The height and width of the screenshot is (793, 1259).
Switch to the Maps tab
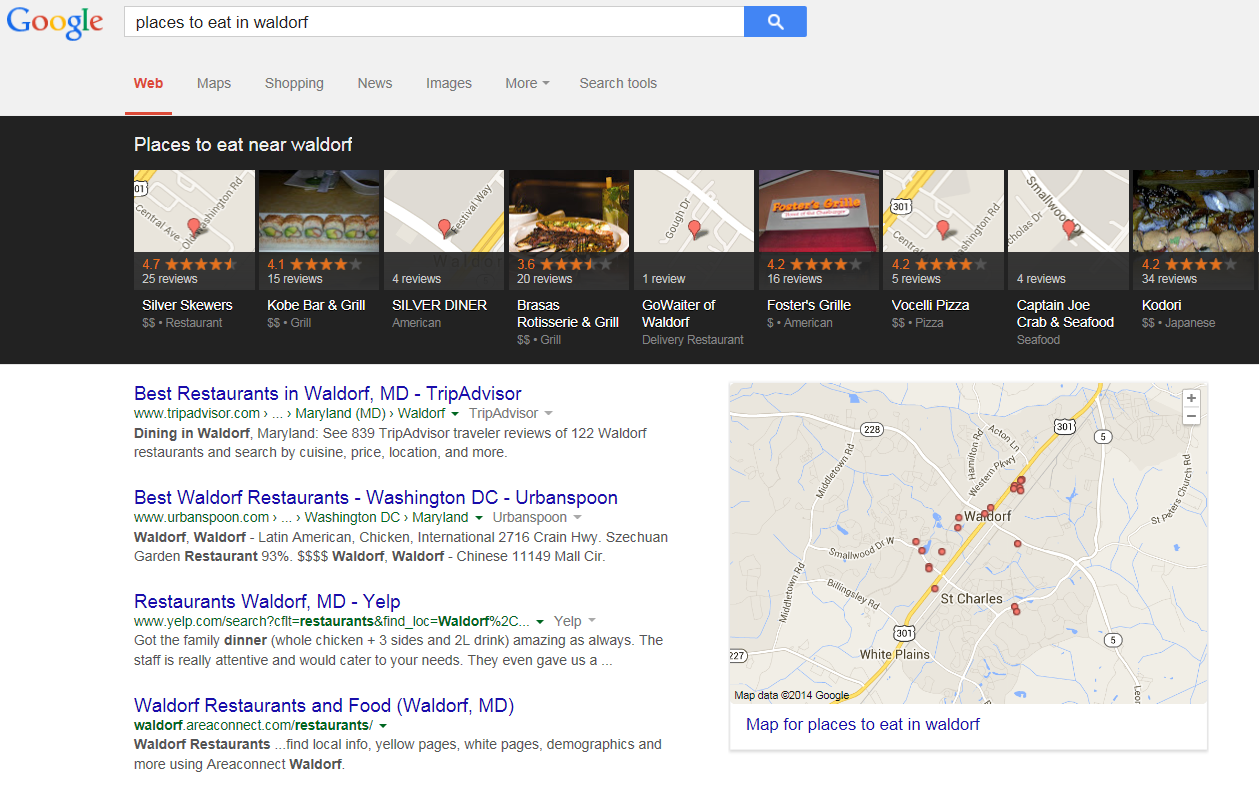(x=214, y=83)
